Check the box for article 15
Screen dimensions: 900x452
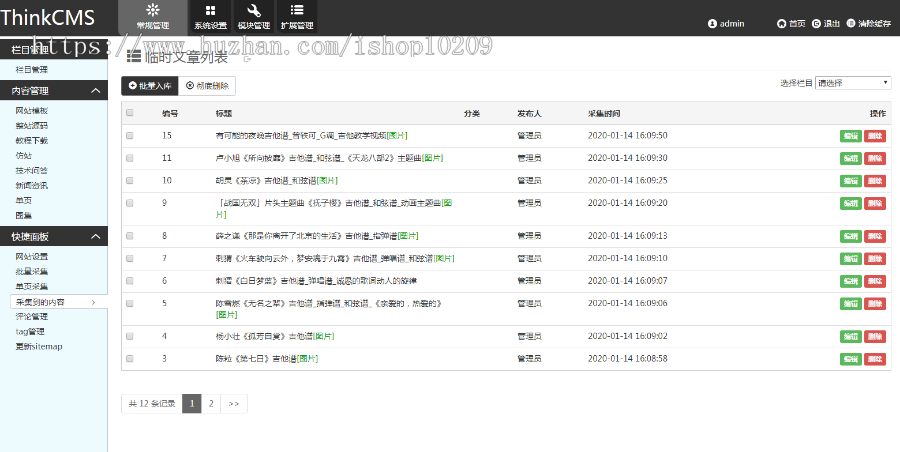(130, 136)
